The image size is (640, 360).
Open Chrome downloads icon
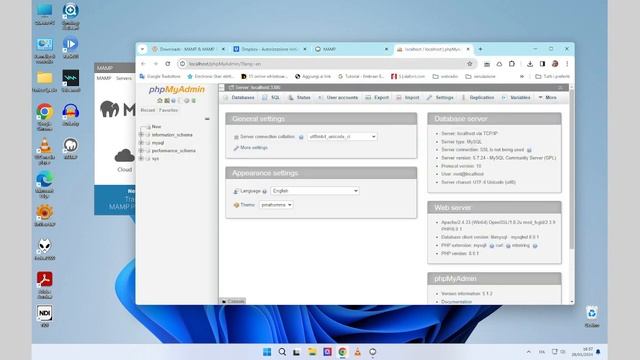pos(530,64)
